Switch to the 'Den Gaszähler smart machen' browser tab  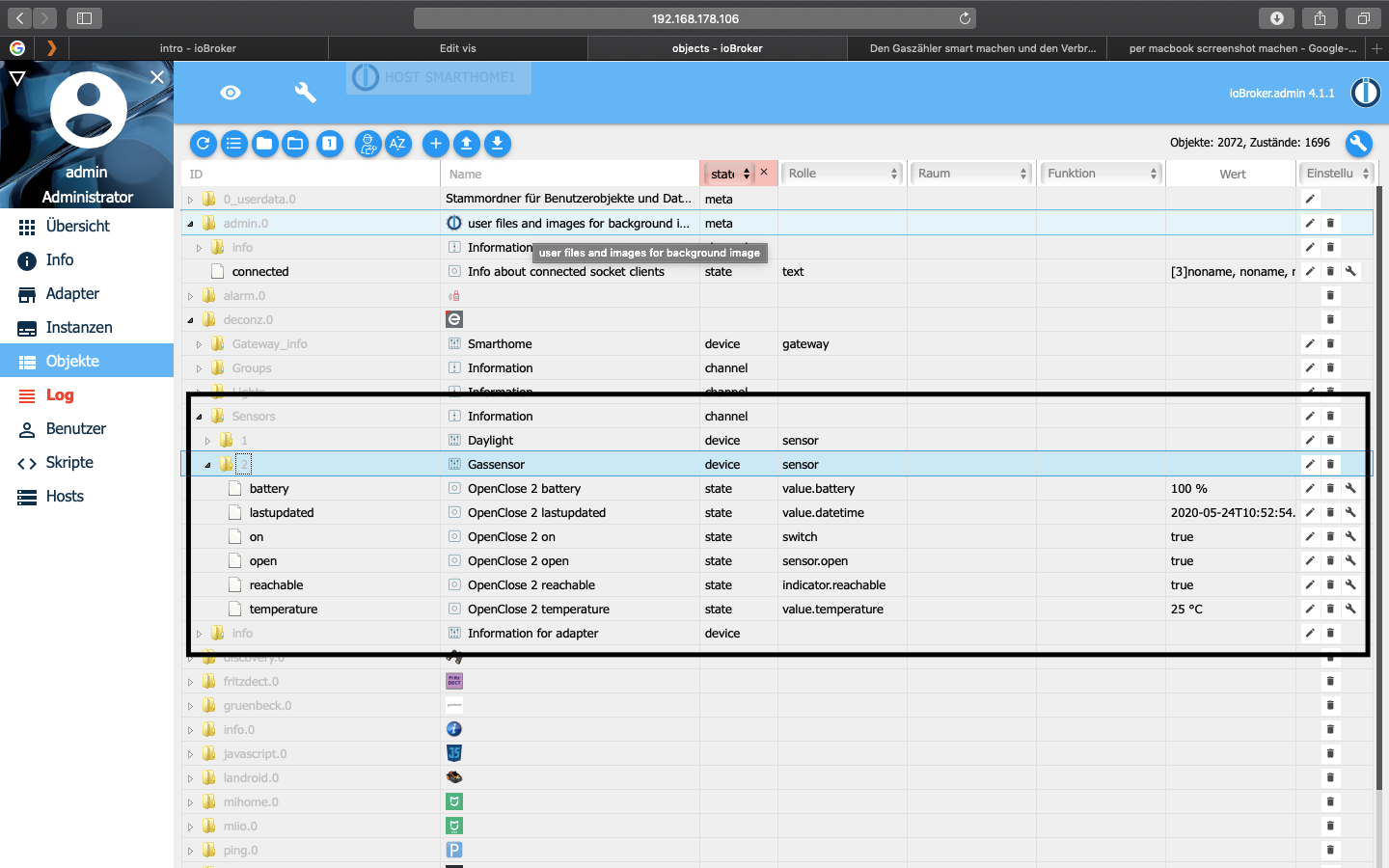click(x=976, y=48)
